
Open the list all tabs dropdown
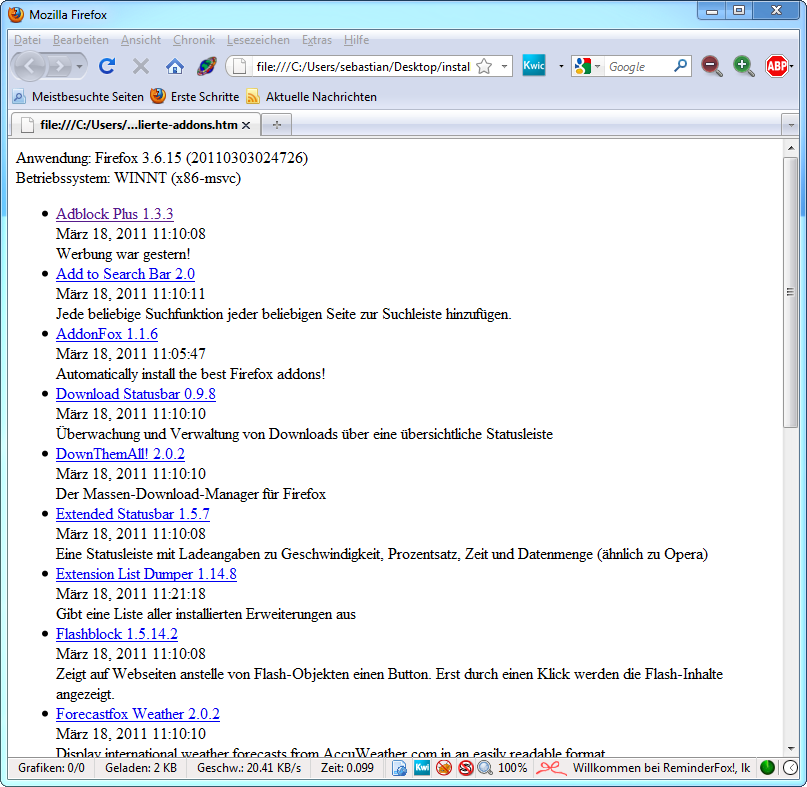point(791,125)
